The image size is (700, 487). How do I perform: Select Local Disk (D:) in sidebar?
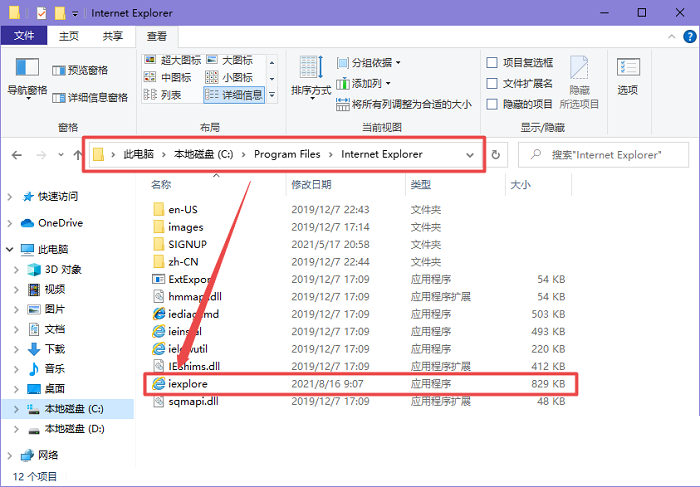coord(73,429)
